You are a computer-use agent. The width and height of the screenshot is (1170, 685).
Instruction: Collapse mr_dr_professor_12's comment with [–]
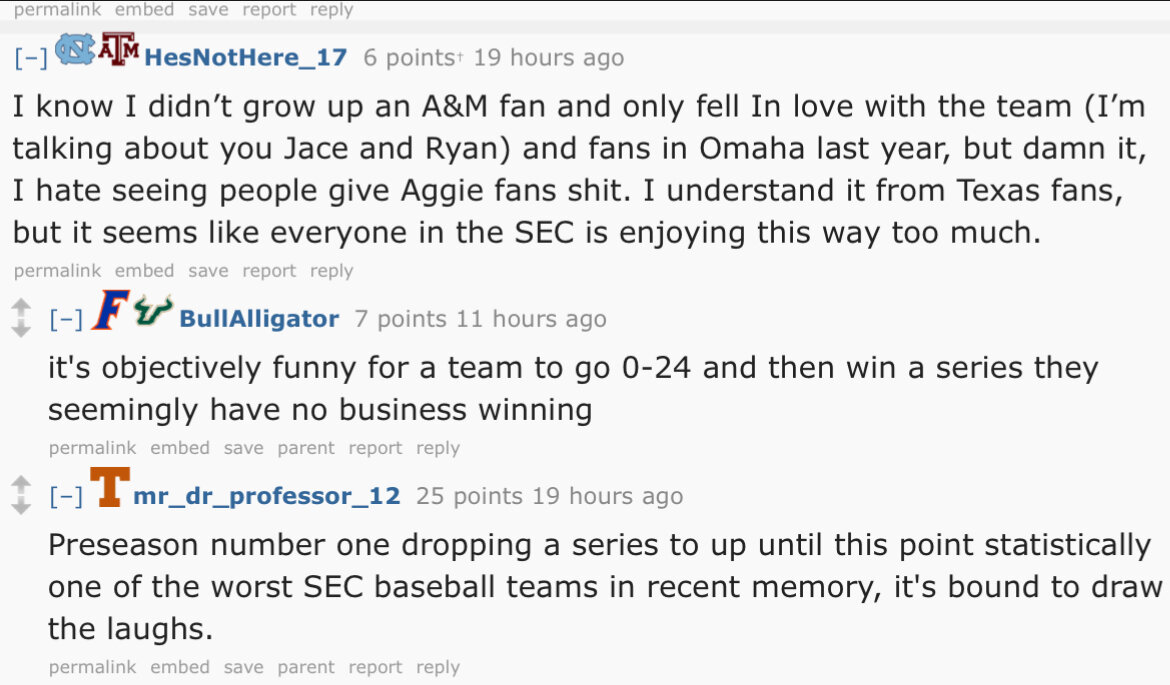pos(66,496)
